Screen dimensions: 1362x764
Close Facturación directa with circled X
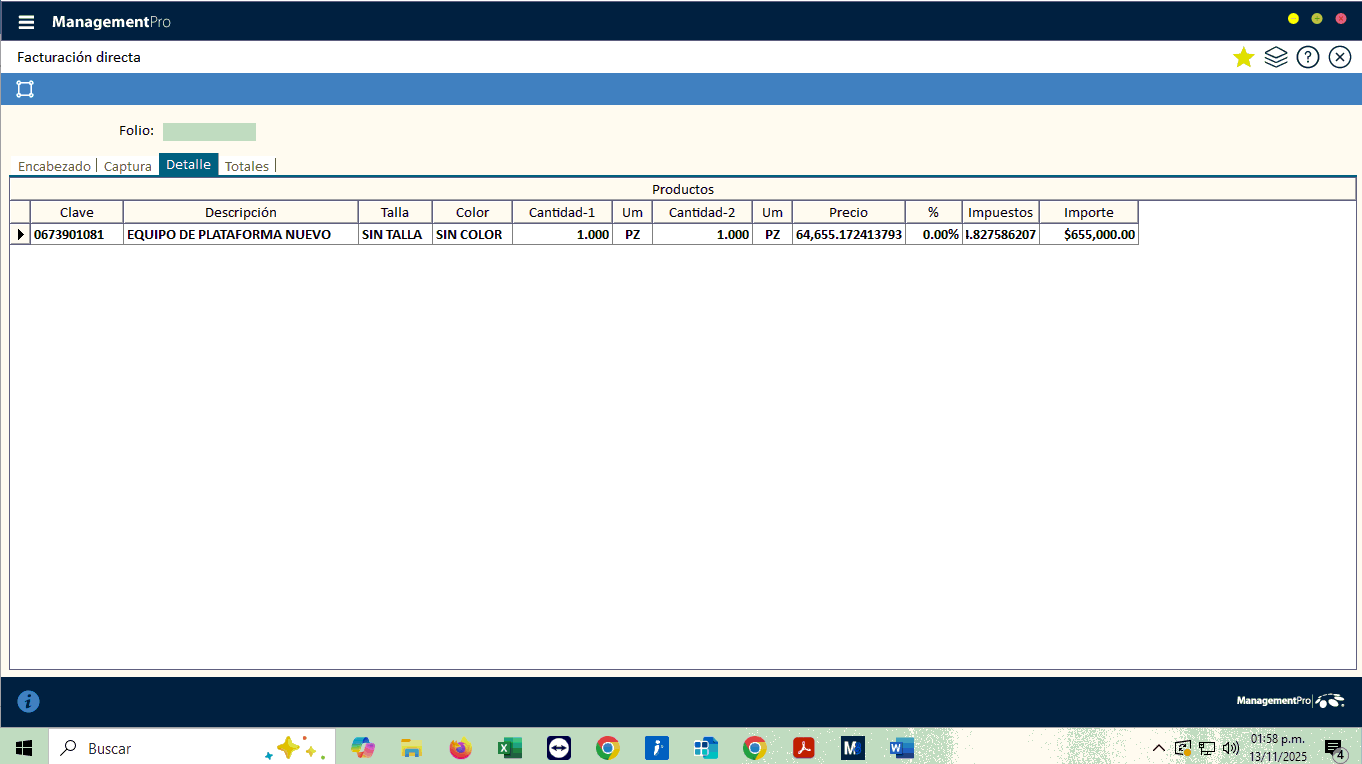click(x=1339, y=57)
